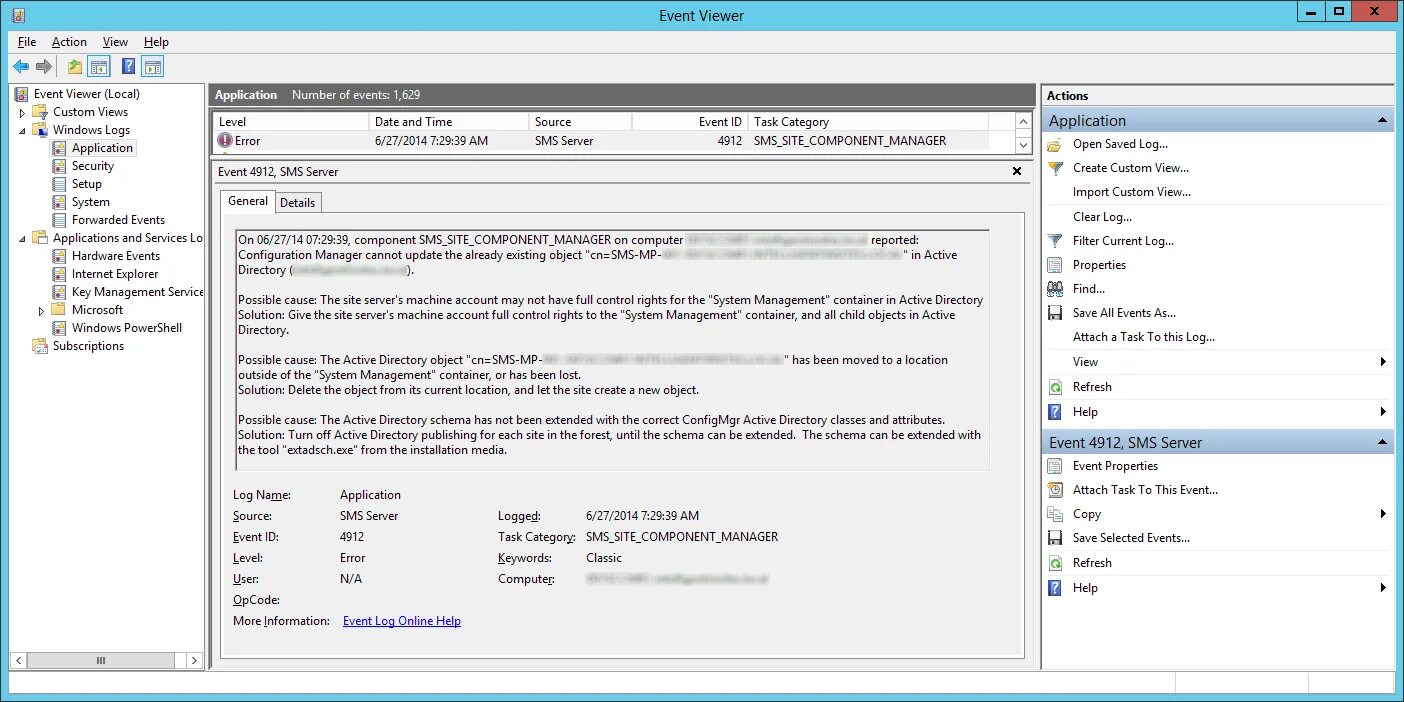Click the tree pane horizontal scrollbar right arrow
1404x702 pixels.
(x=195, y=661)
